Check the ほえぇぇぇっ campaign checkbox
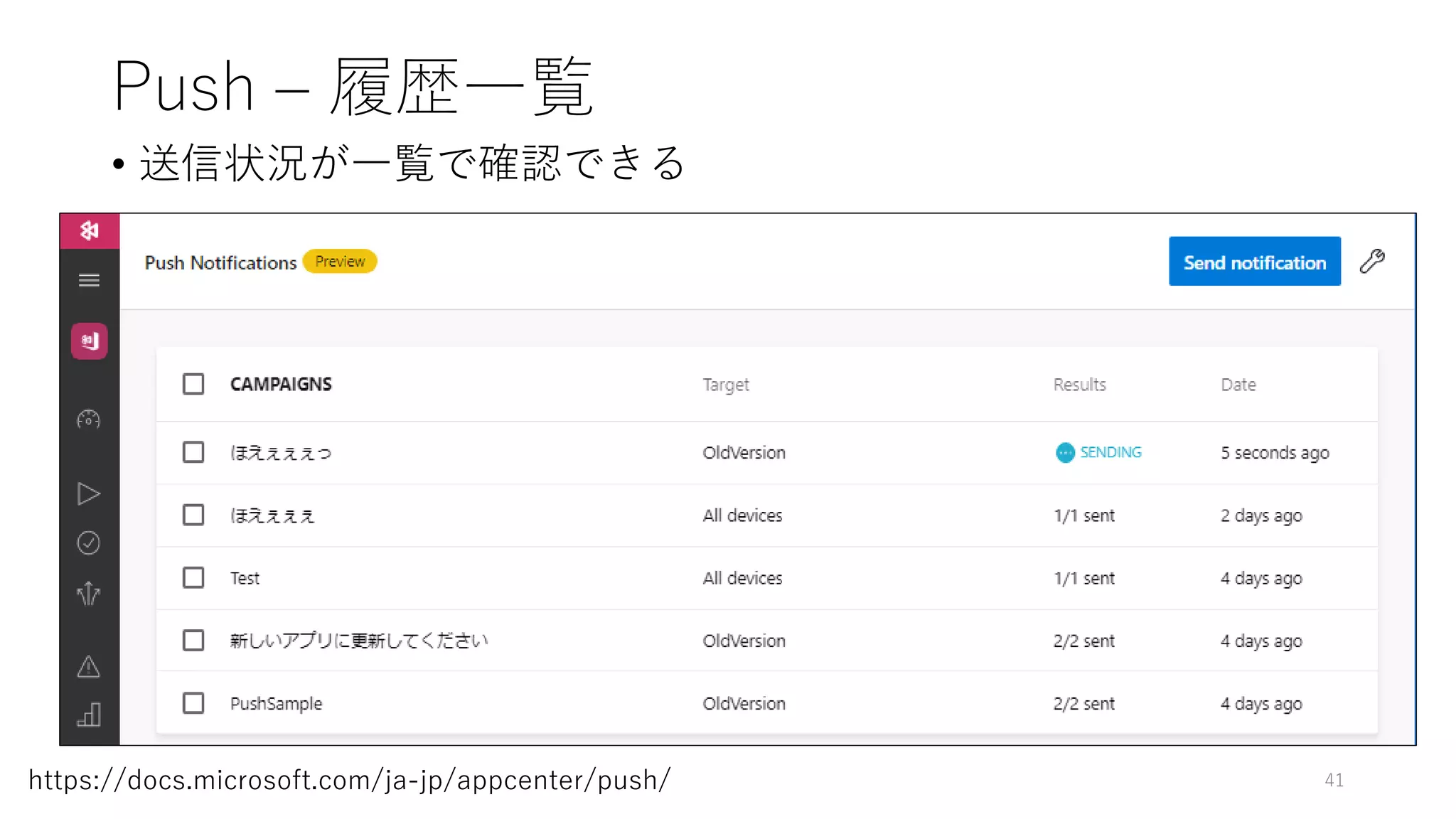Screen dimensions: 1456x819 point(193,452)
